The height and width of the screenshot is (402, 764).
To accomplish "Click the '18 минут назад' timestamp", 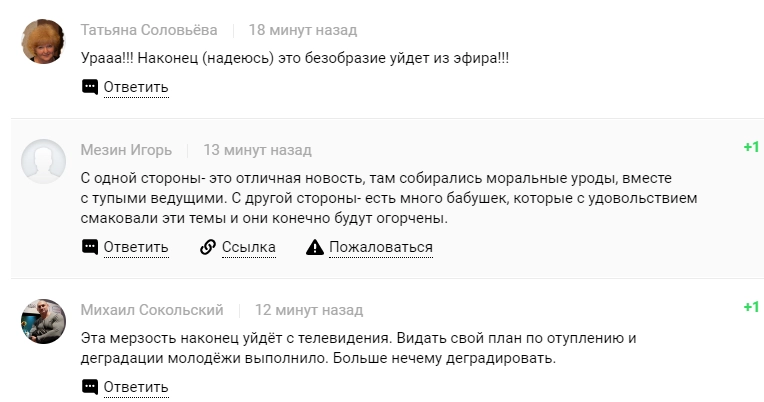I will click(302, 30).
